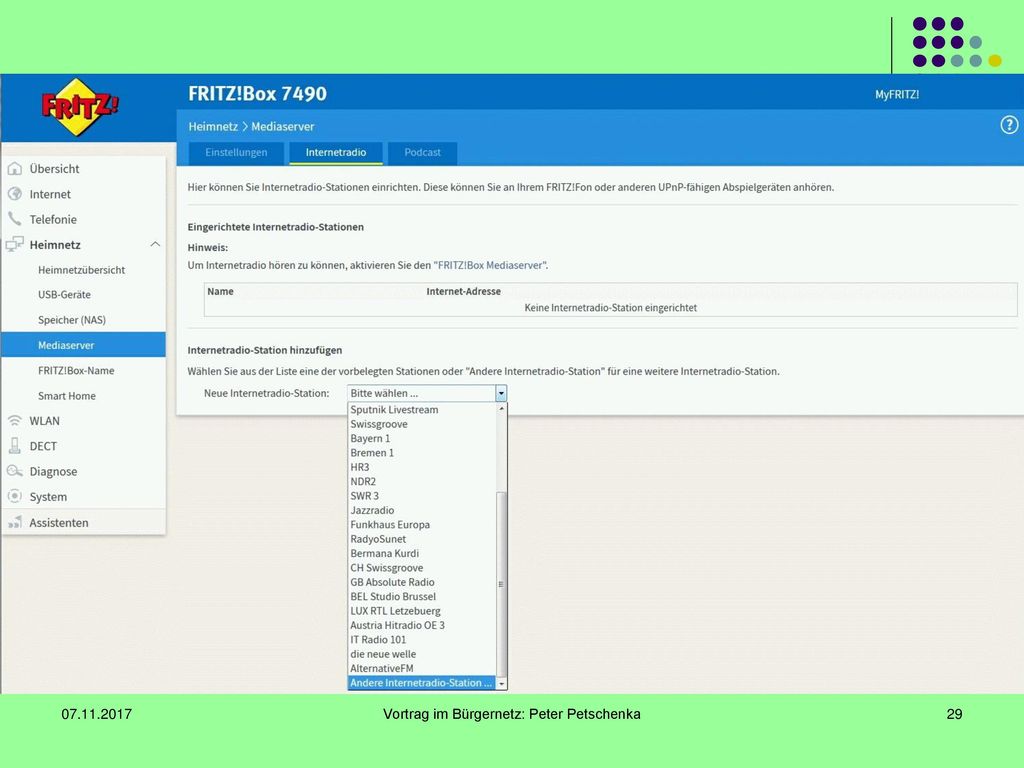The height and width of the screenshot is (768, 1024).
Task: Click Heimnetz in the breadcrumb
Action: (213, 127)
